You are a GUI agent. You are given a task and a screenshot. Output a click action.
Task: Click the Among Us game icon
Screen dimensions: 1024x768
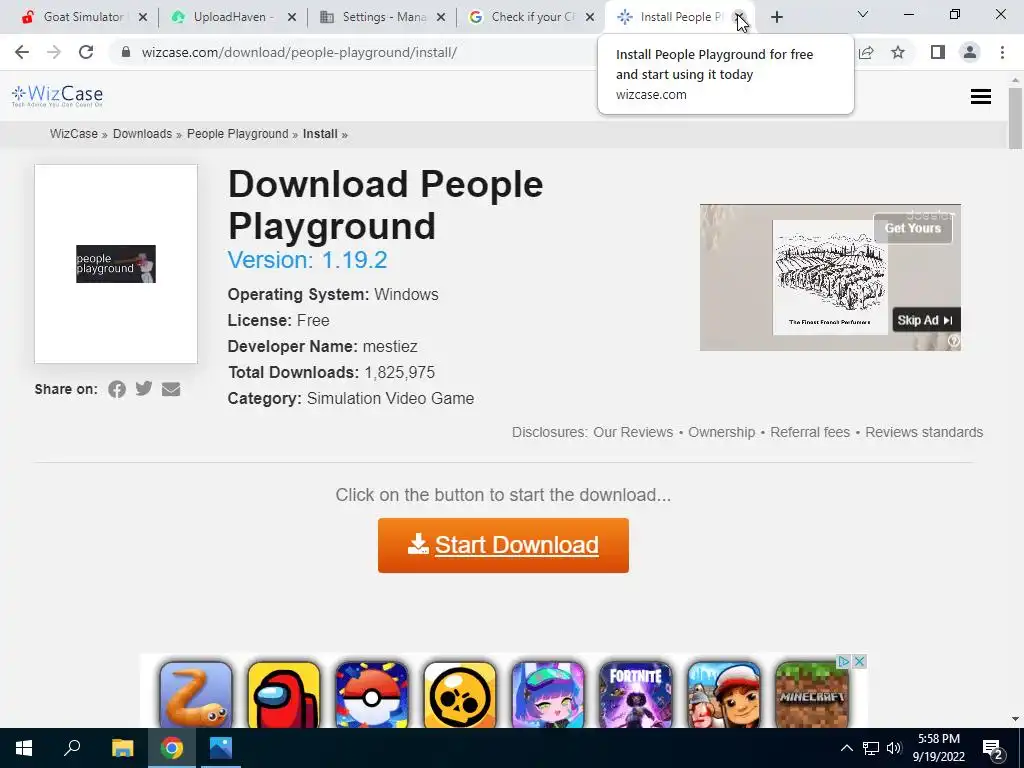pos(284,695)
